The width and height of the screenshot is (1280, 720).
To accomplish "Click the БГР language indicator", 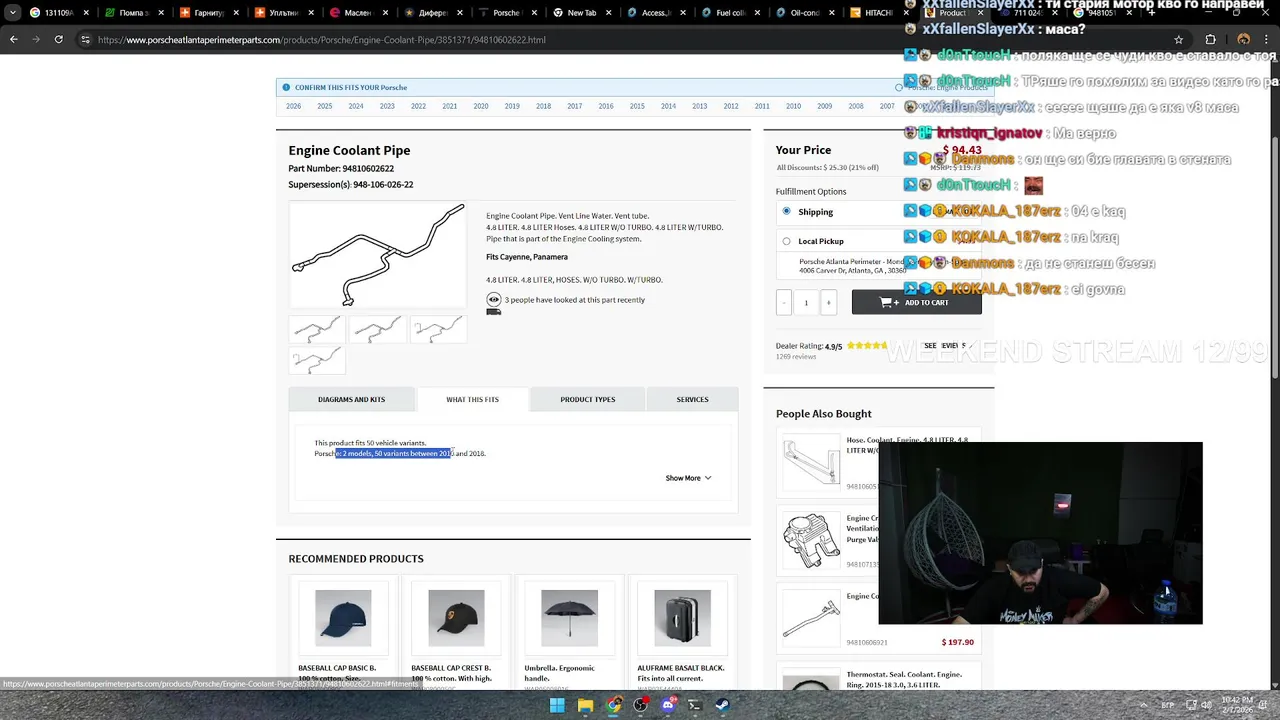I will [x=1168, y=705].
